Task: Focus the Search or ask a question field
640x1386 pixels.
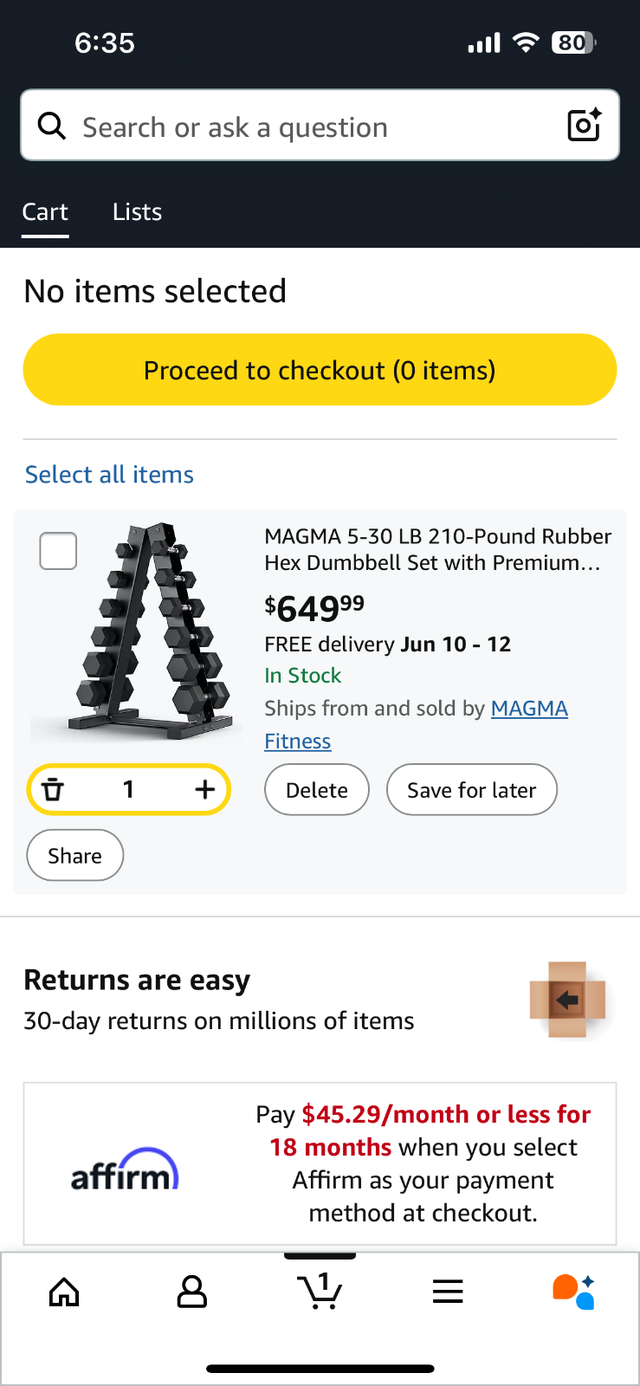Action: (300, 127)
